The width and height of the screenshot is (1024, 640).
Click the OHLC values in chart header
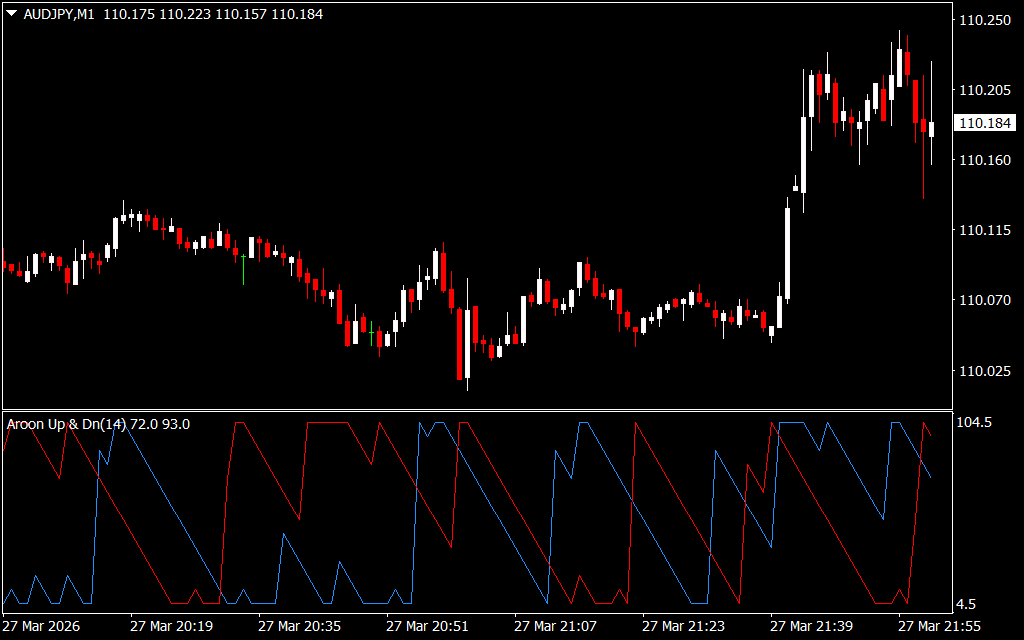tap(213, 15)
